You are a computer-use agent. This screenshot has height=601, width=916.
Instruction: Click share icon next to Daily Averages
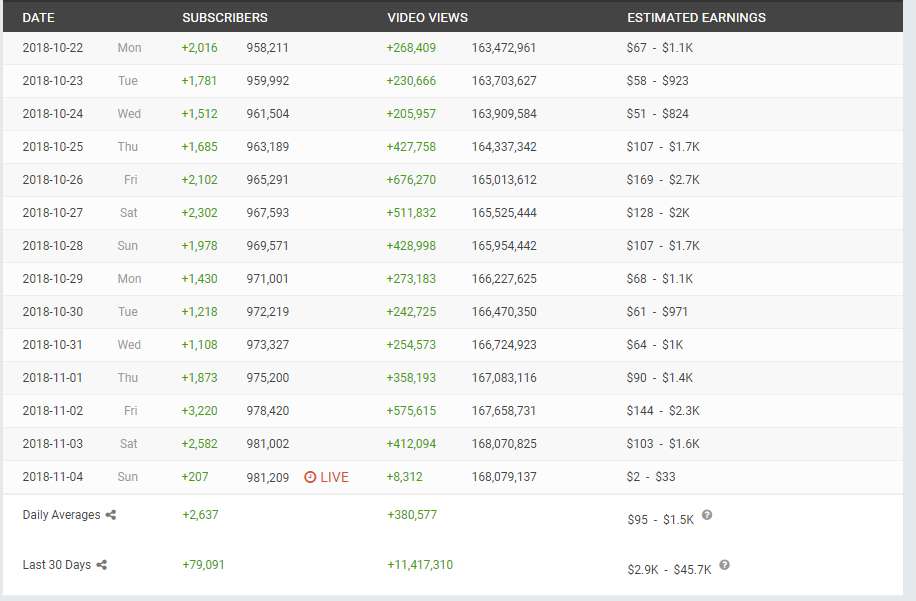(111, 515)
